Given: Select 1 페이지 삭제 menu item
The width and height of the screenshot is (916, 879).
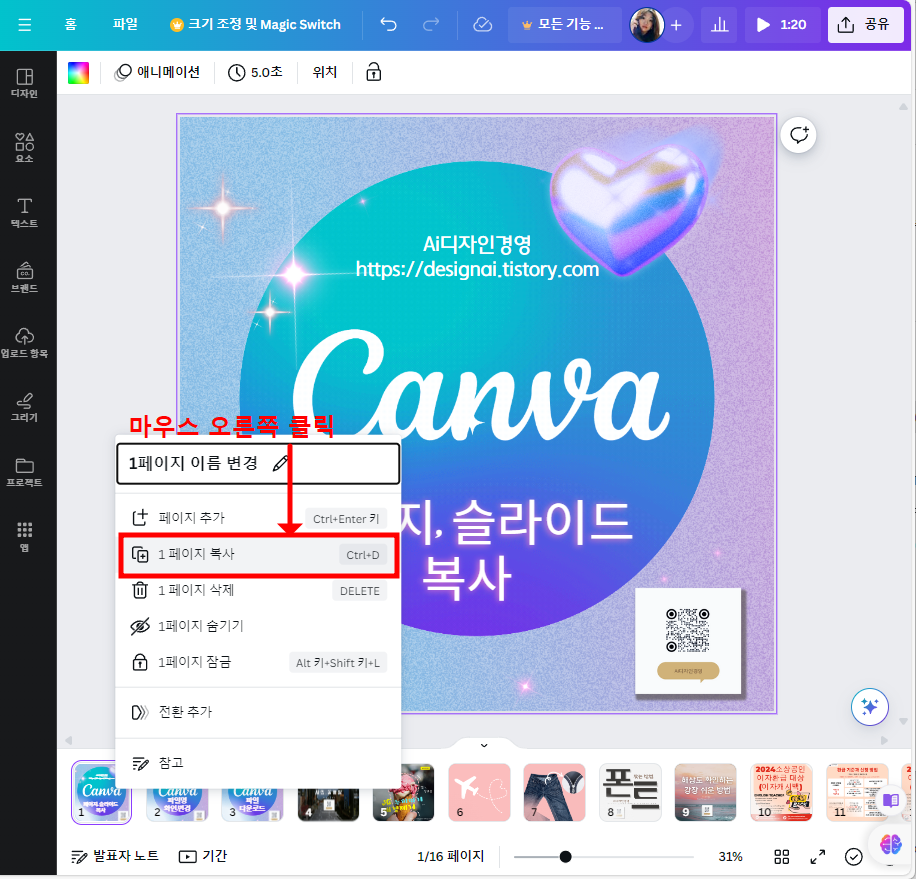Looking at the screenshot, I should pos(258,590).
